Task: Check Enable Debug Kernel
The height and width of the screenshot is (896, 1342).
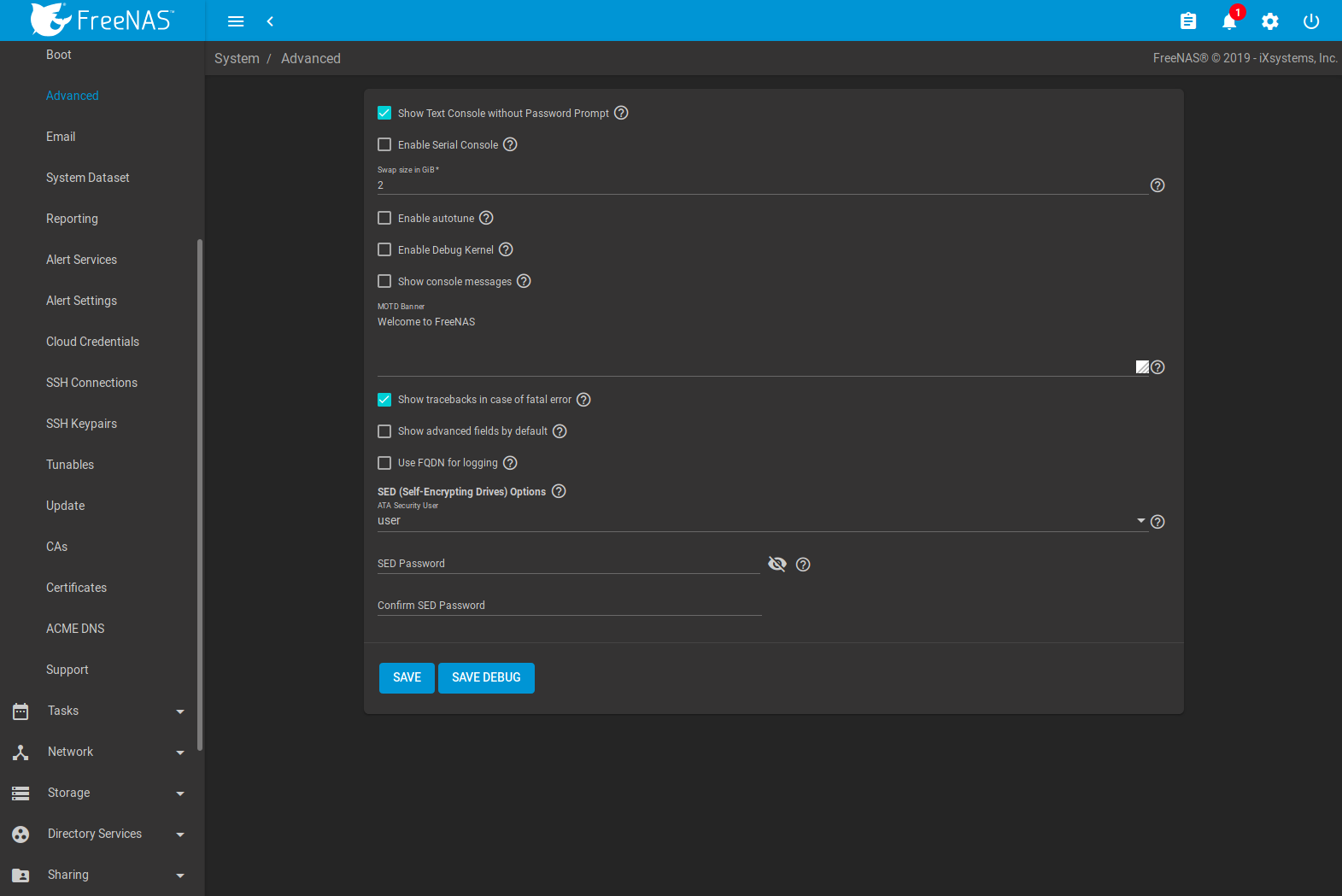Action: pos(384,249)
